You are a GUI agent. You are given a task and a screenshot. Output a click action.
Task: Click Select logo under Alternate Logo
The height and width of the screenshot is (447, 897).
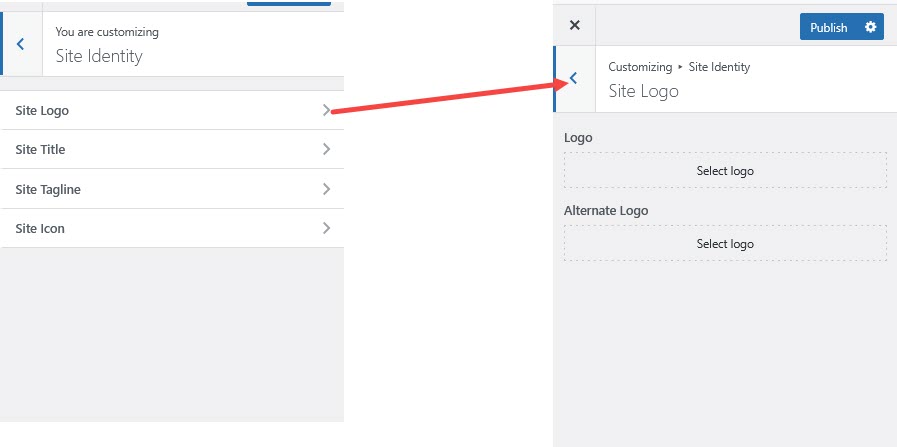coord(725,244)
